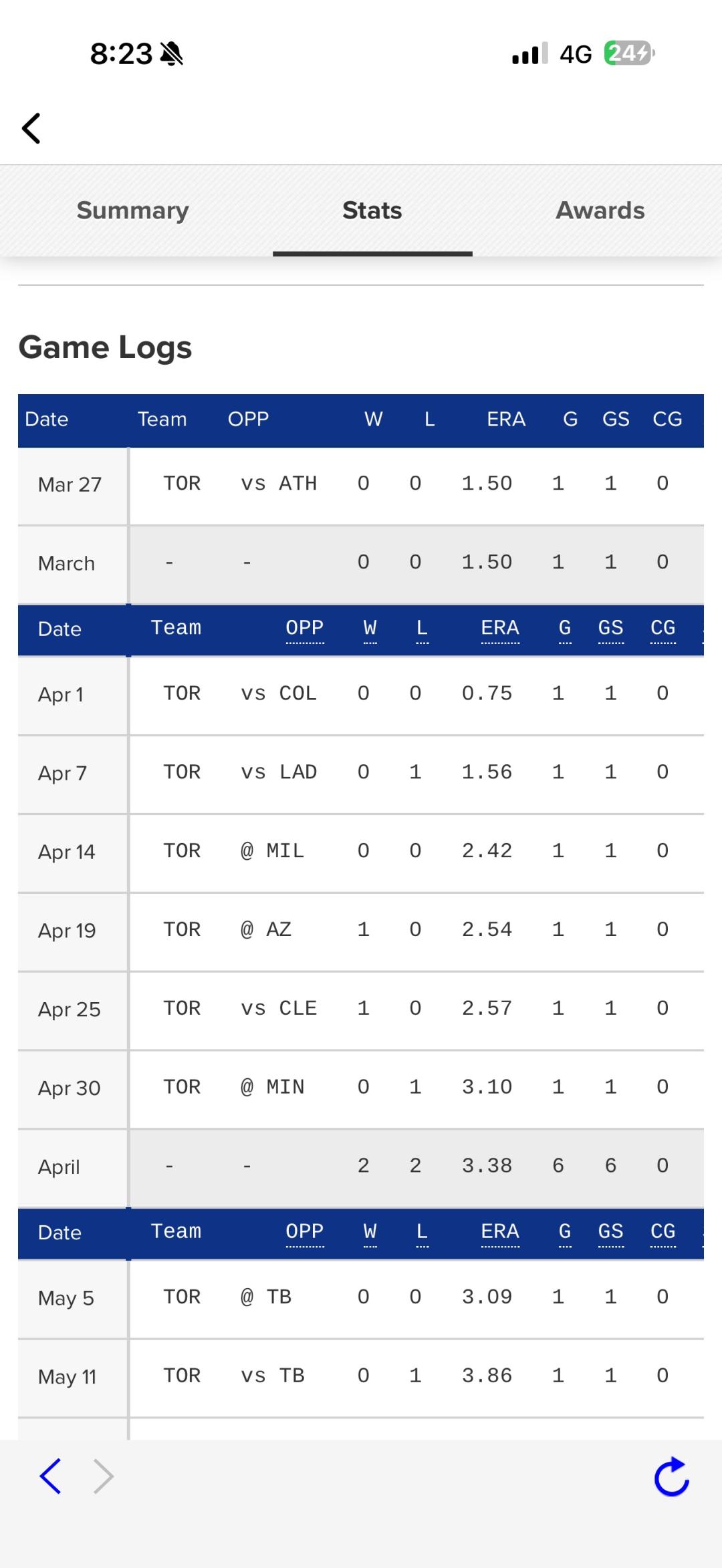Select the Apr 7 game versus LAD
Image resolution: width=722 pixels, height=1568 pixels.
pos(361,773)
